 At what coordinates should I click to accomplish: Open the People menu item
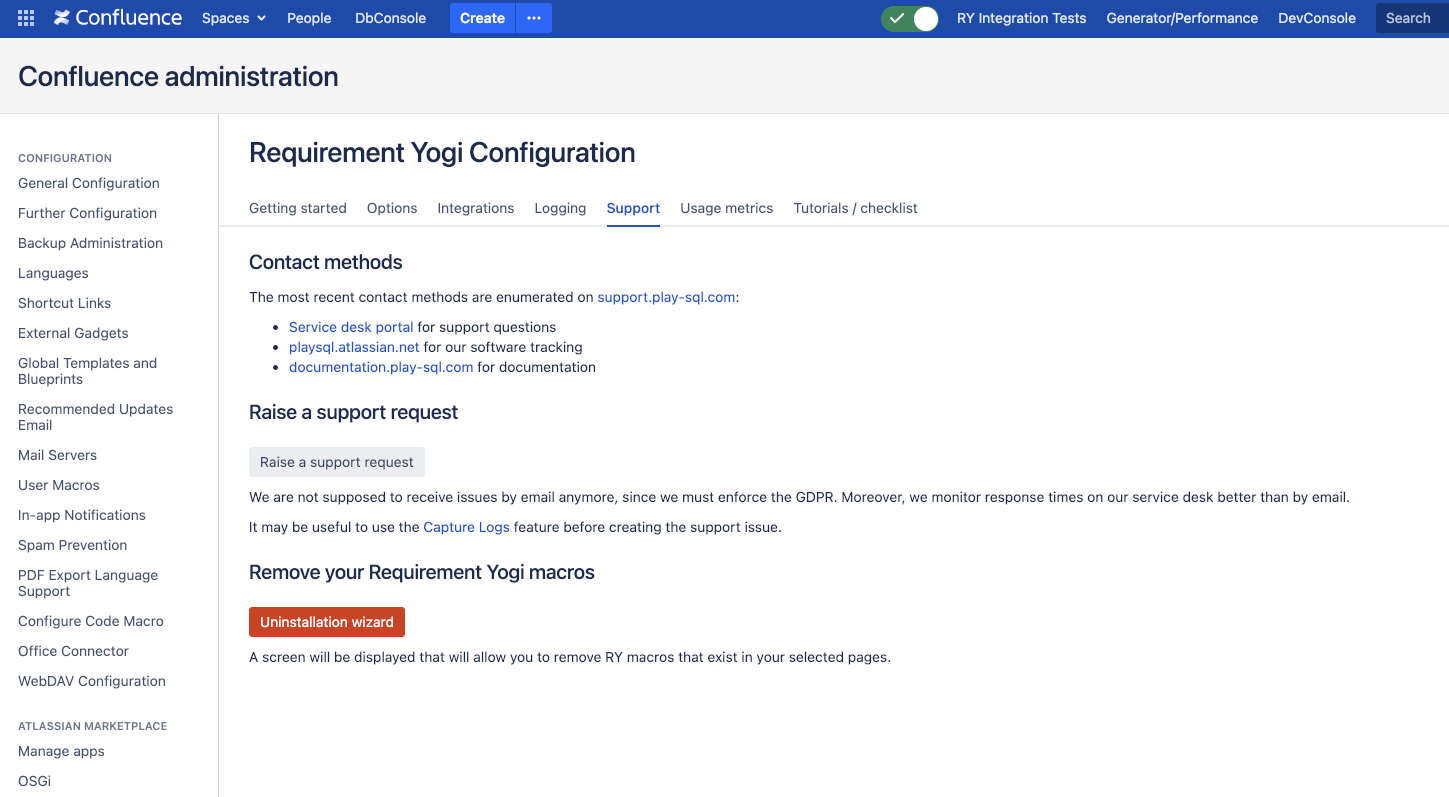point(309,18)
